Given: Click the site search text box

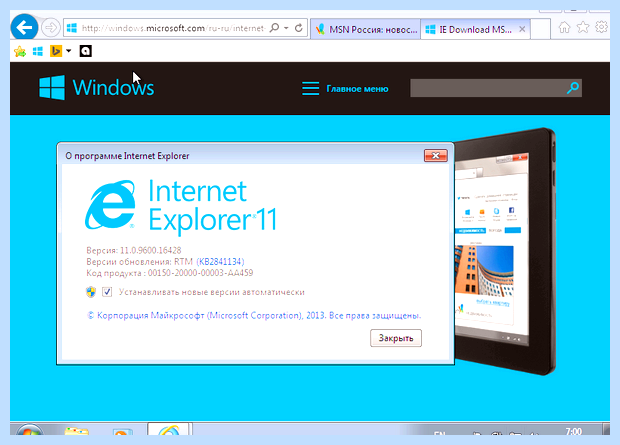Looking at the screenshot, I should click(x=487, y=88).
